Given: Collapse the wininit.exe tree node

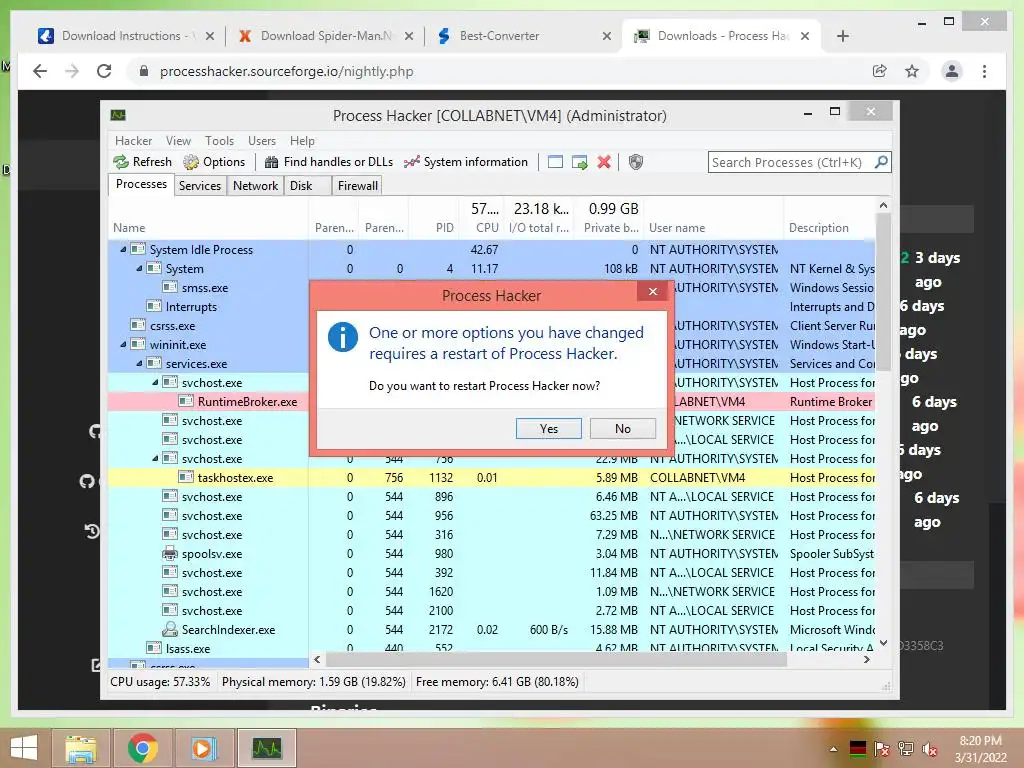Looking at the screenshot, I should coord(123,344).
